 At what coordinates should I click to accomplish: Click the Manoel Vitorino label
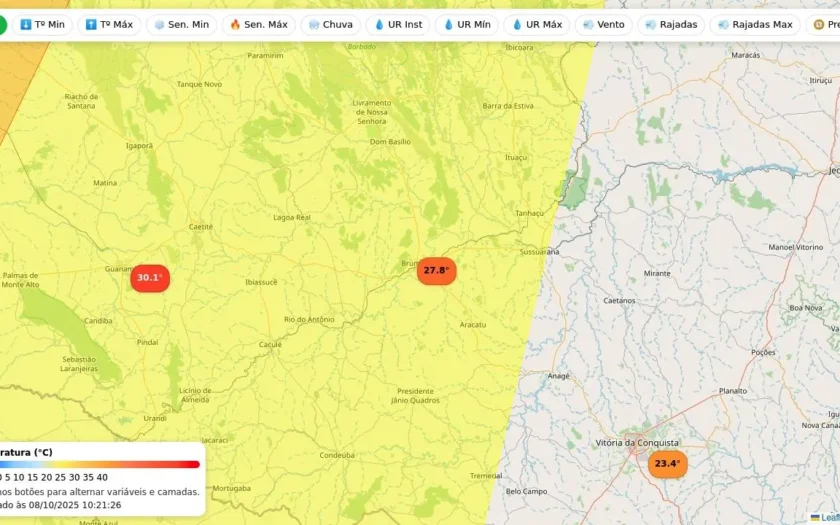[x=796, y=248]
